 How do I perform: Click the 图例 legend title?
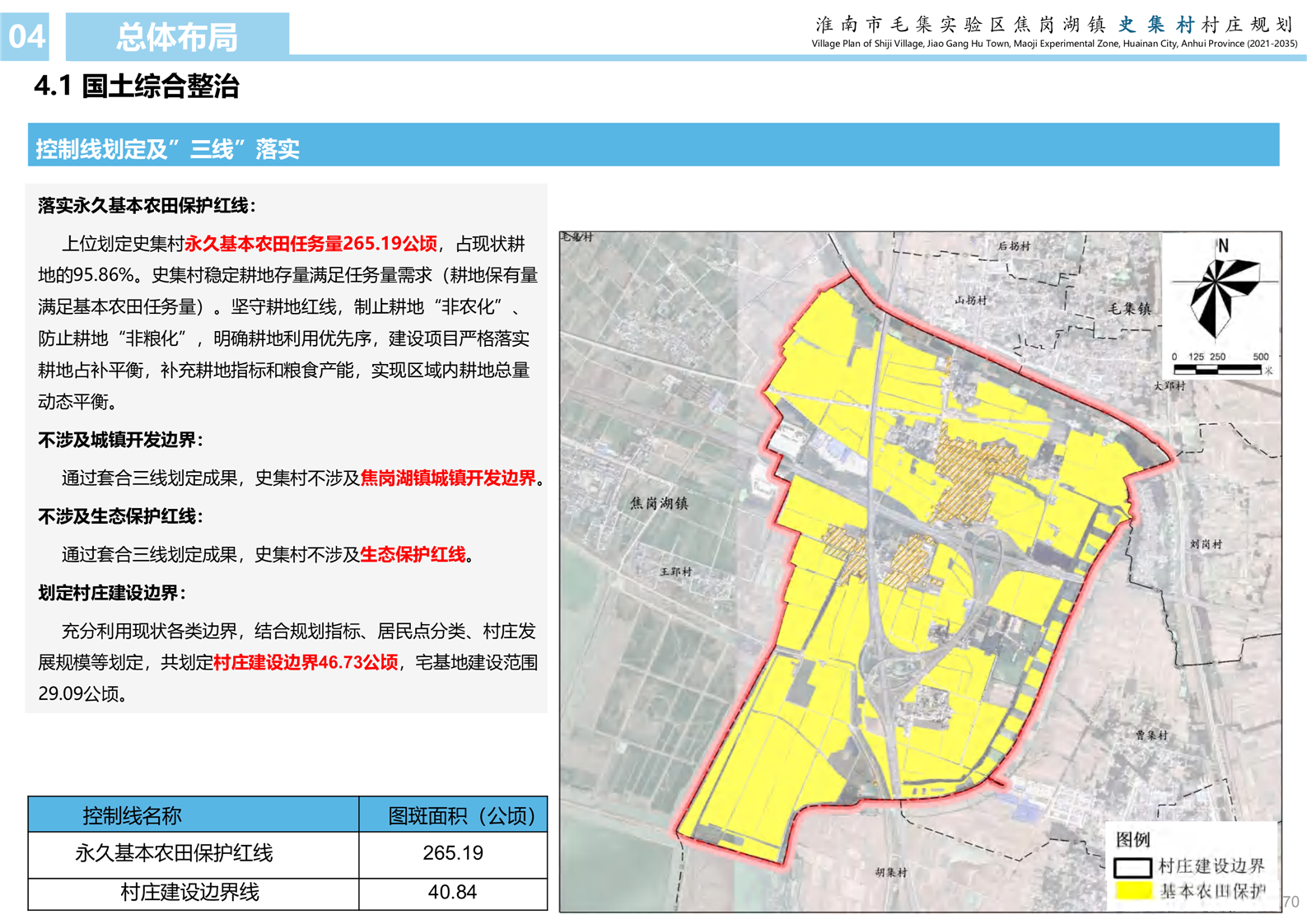click(1132, 839)
